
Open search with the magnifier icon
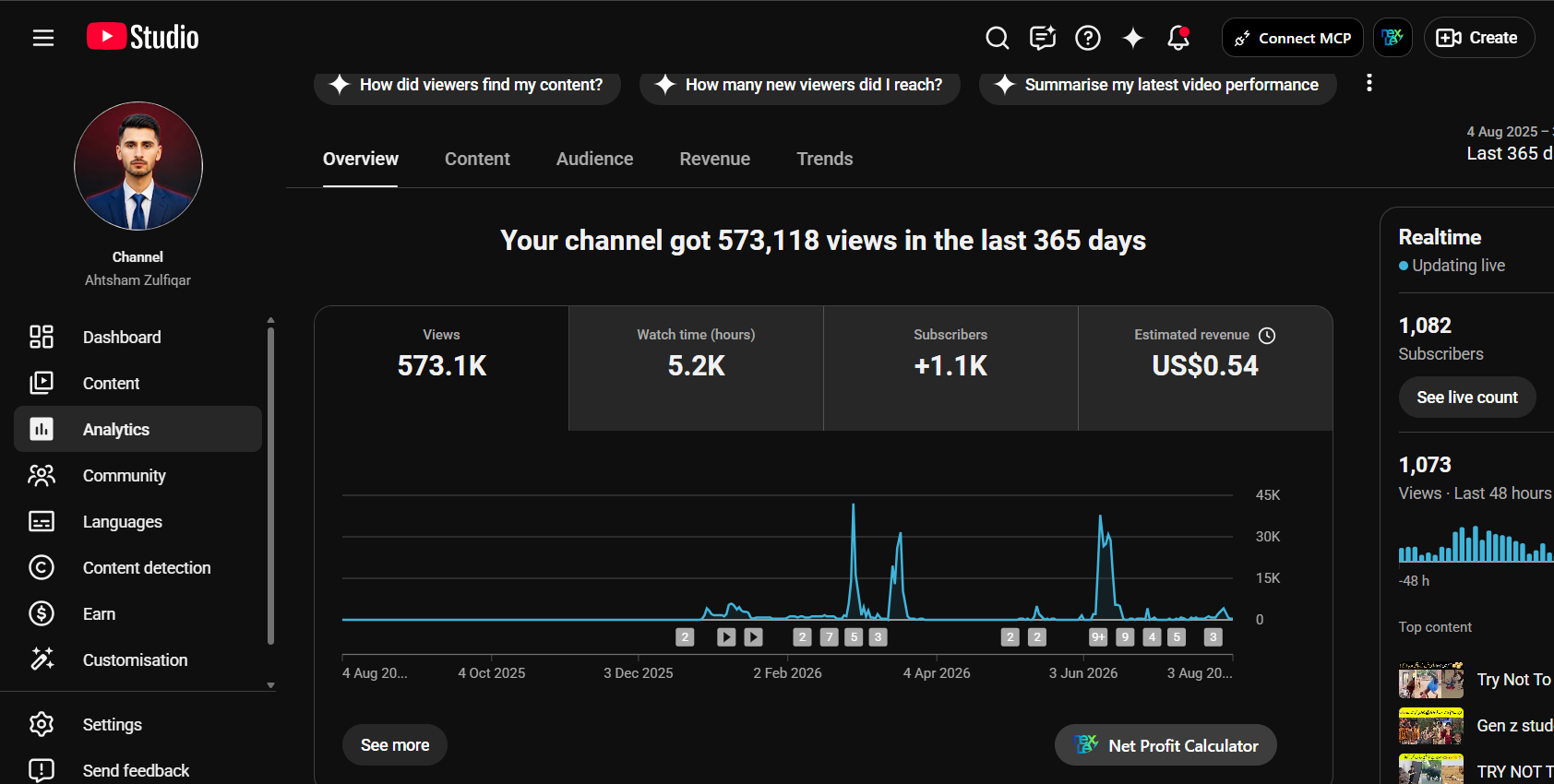998,38
